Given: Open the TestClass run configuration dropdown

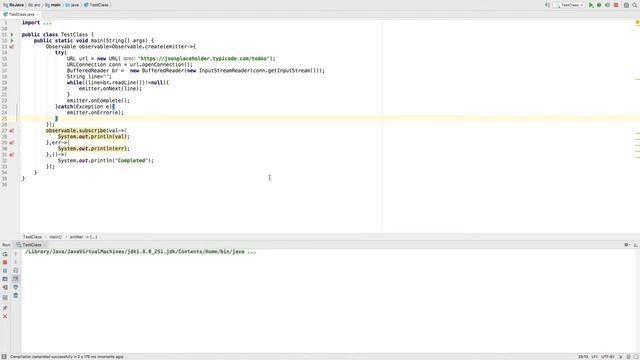Looking at the screenshot, I should [x=569, y=5].
